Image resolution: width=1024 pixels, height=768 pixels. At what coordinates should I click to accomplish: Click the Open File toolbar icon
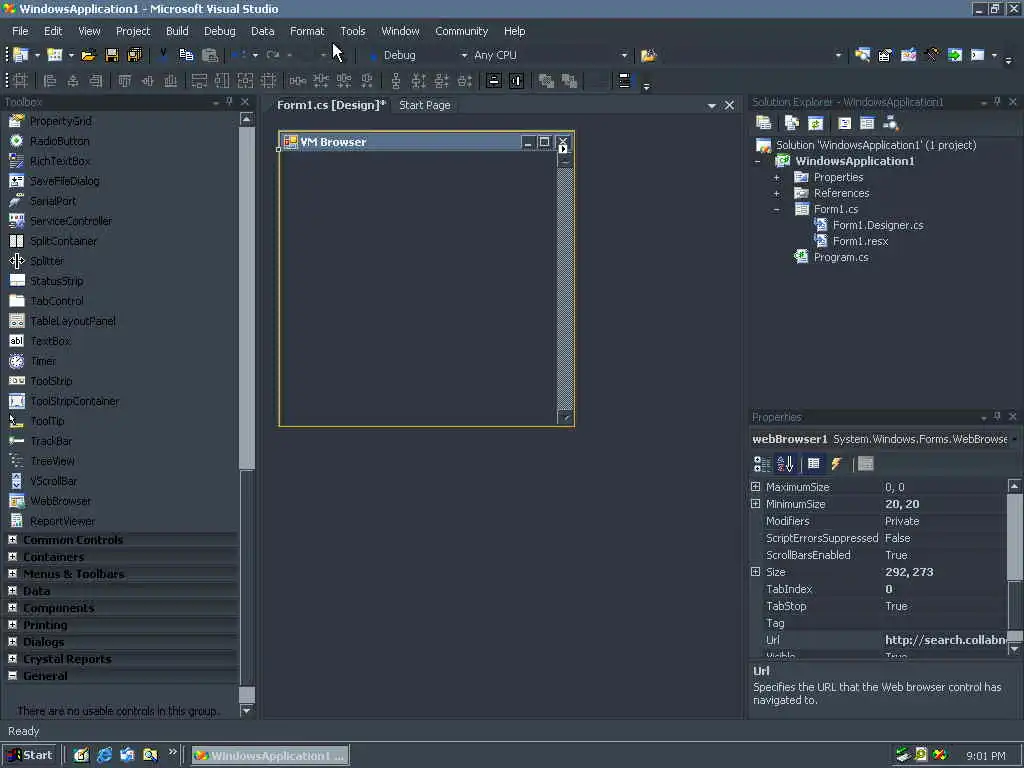(88, 56)
